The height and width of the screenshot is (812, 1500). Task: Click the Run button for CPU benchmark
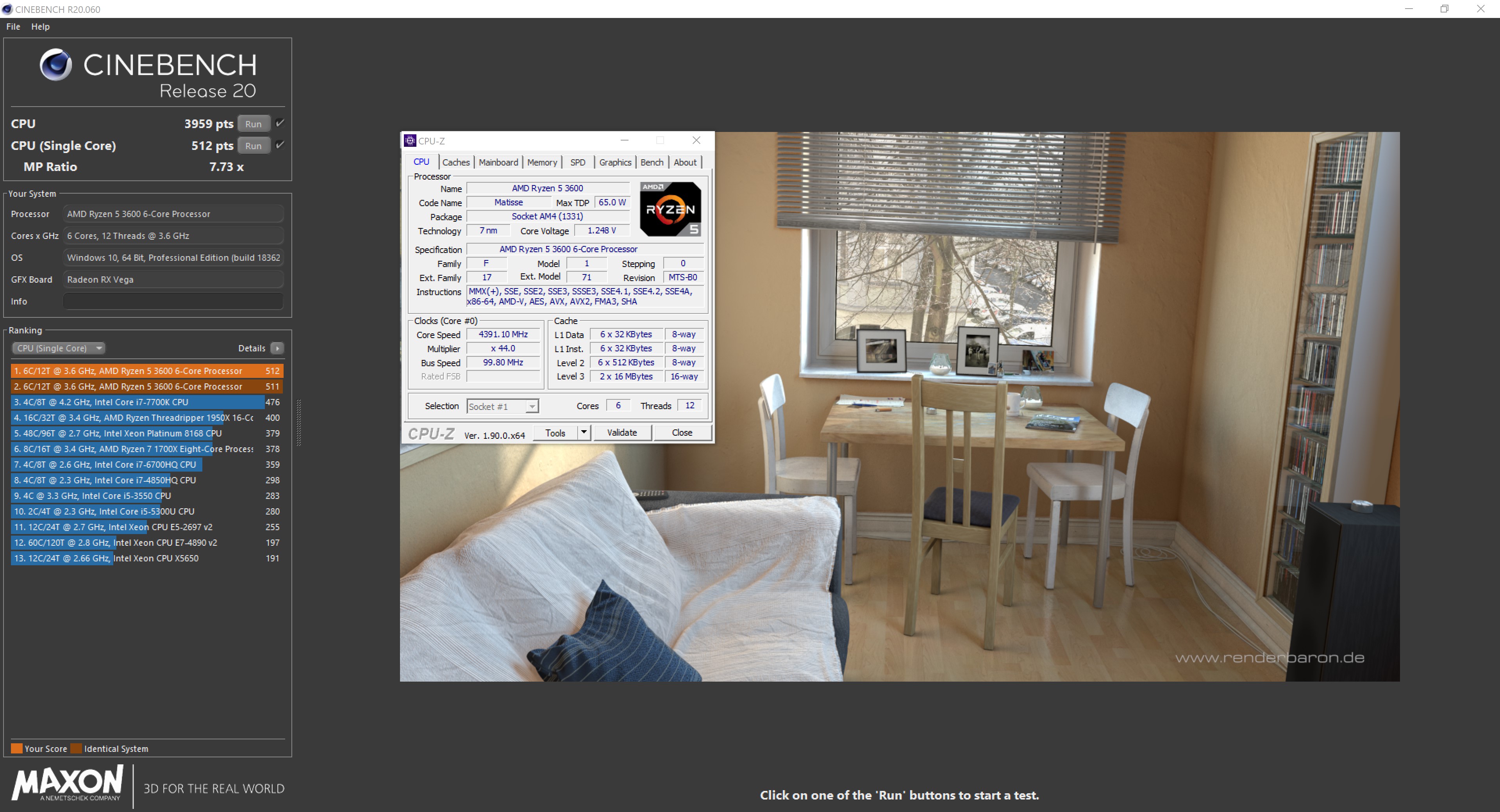click(x=253, y=123)
